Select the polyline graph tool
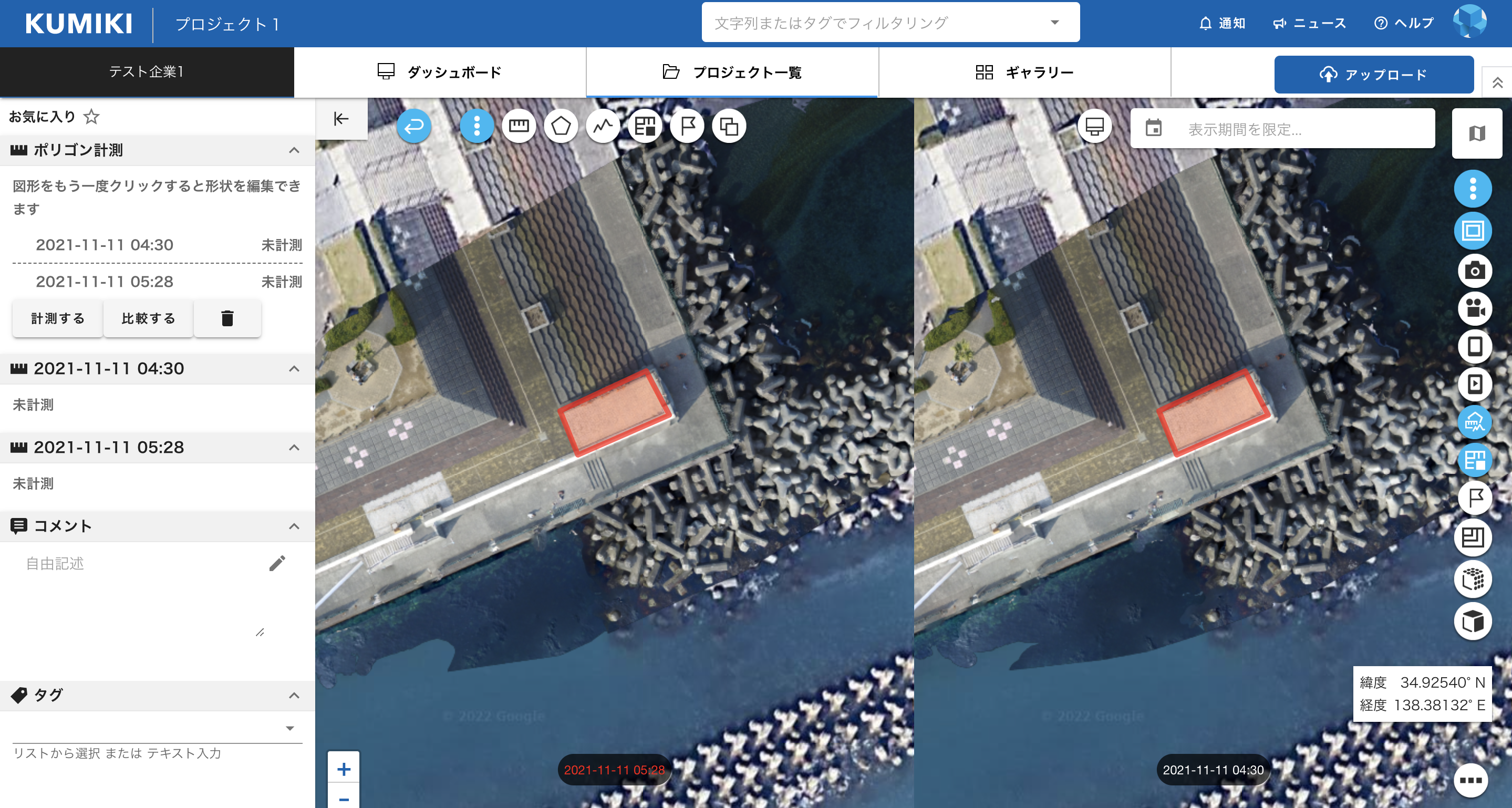This screenshot has height=808, width=1512. point(603,126)
